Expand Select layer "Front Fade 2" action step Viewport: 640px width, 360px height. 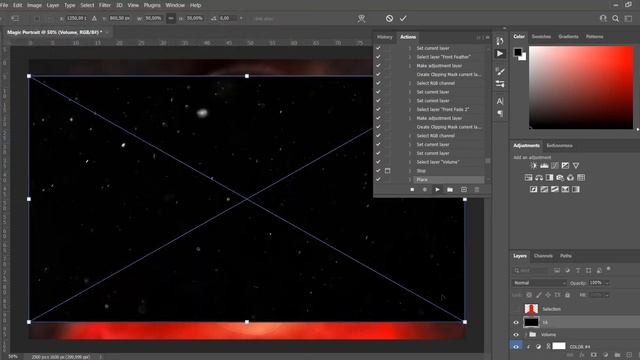point(410,109)
